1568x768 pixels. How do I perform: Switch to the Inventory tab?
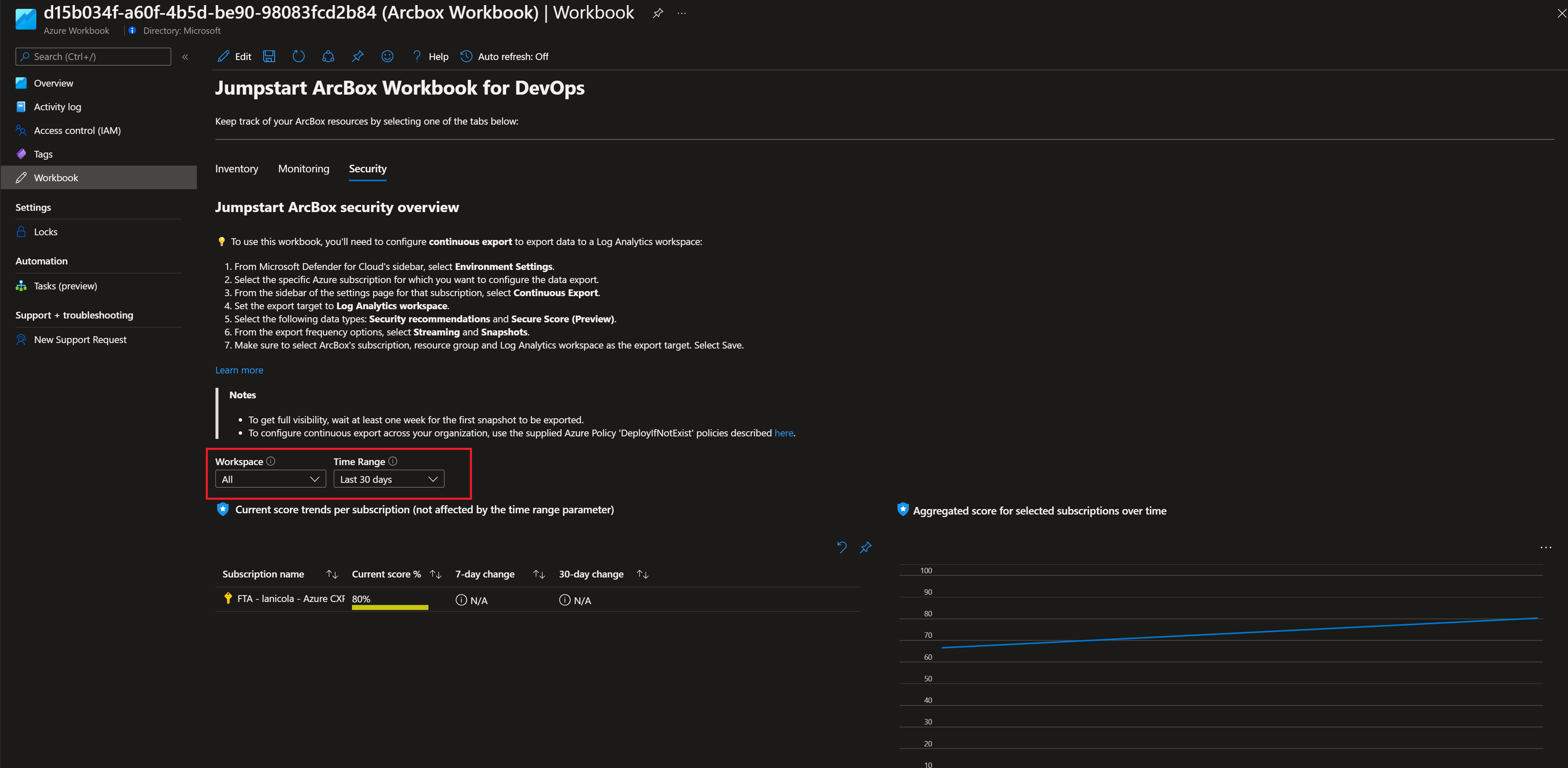click(x=236, y=169)
